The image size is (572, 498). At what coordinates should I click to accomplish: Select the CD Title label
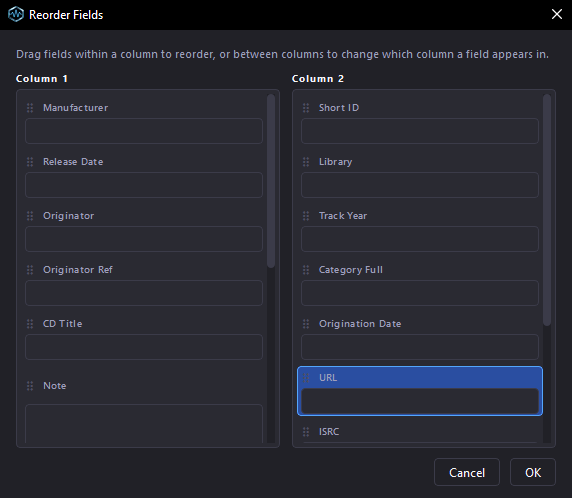pos(62,324)
